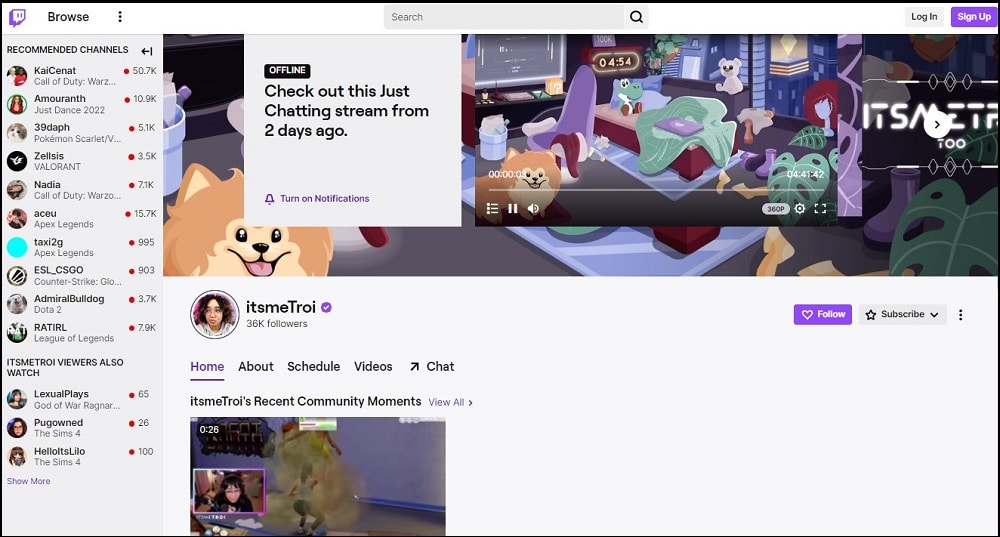Open RATIRL's channel avatar
The image size is (1000, 537).
(x=17, y=332)
